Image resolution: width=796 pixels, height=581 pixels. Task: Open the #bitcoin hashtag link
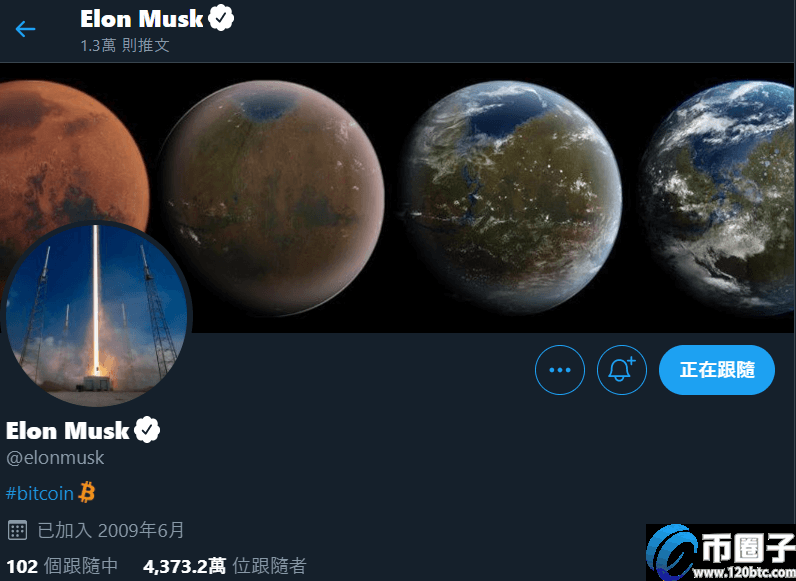(x=40, y=494)
